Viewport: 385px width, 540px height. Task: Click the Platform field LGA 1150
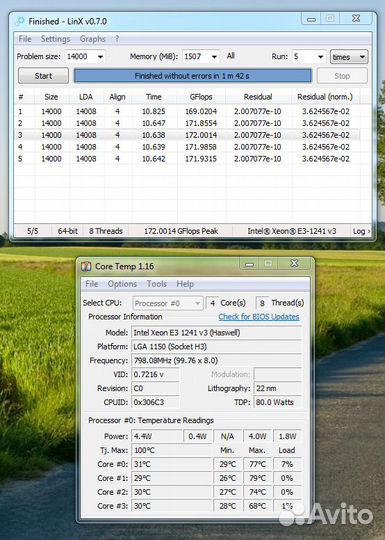[217, 346]
